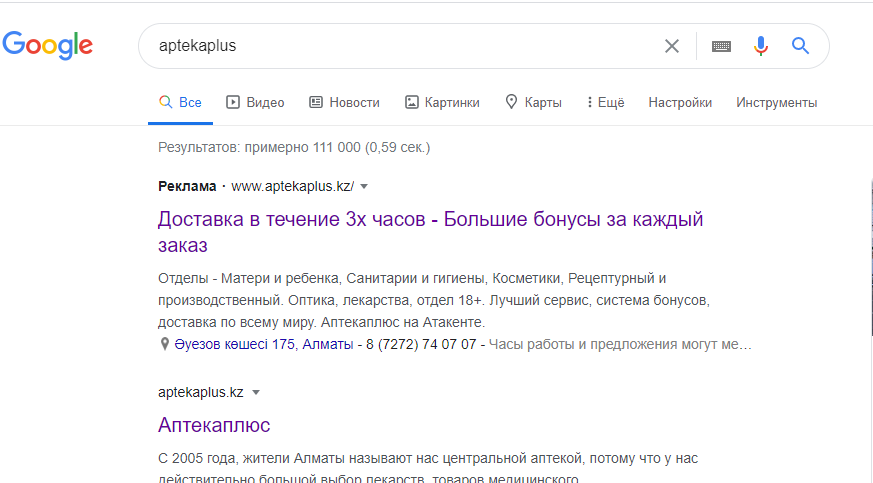The image size is (873, 483).
Task: Open Инструменты search tools
Action: 776,102
